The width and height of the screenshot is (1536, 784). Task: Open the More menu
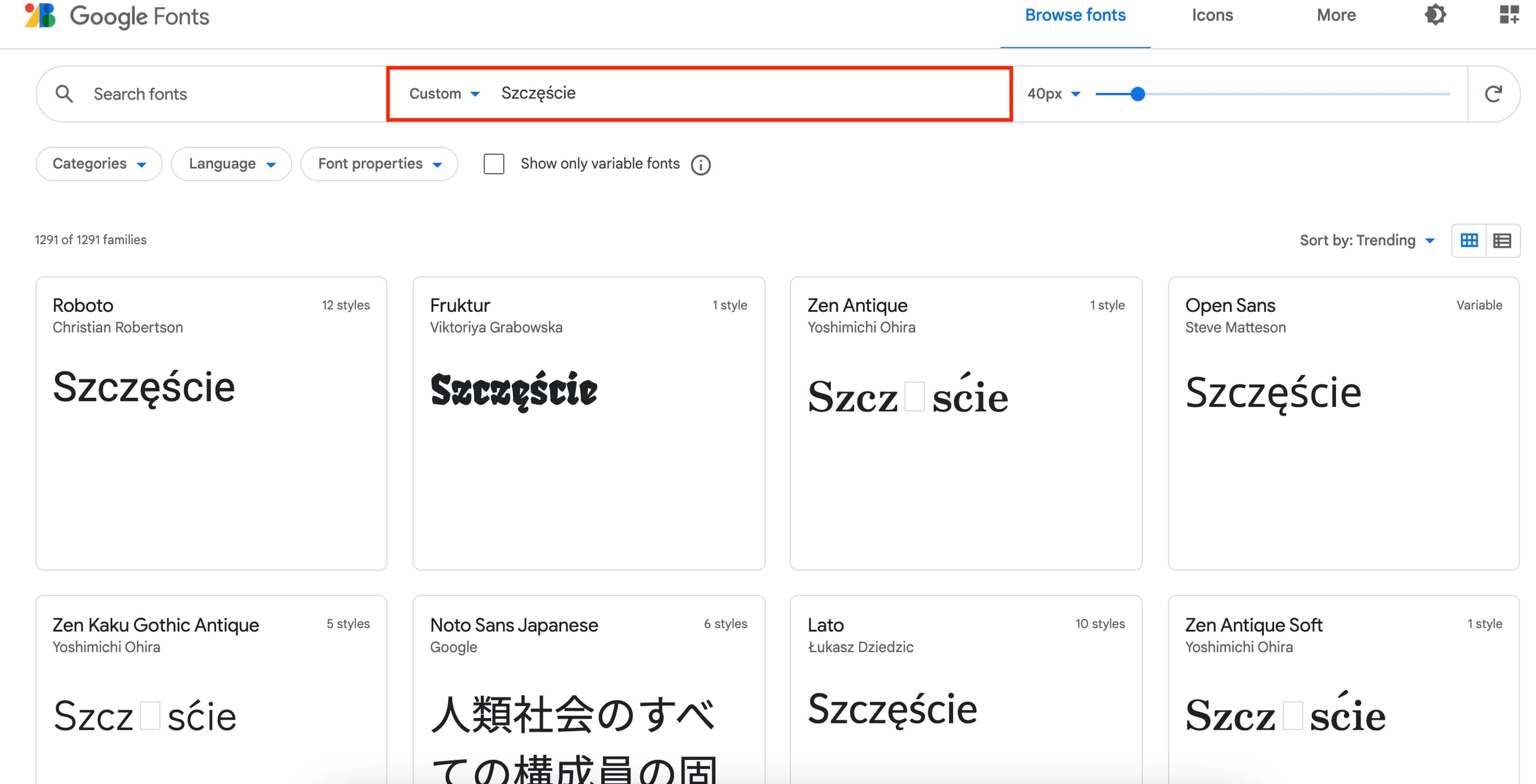(1336, 15)
